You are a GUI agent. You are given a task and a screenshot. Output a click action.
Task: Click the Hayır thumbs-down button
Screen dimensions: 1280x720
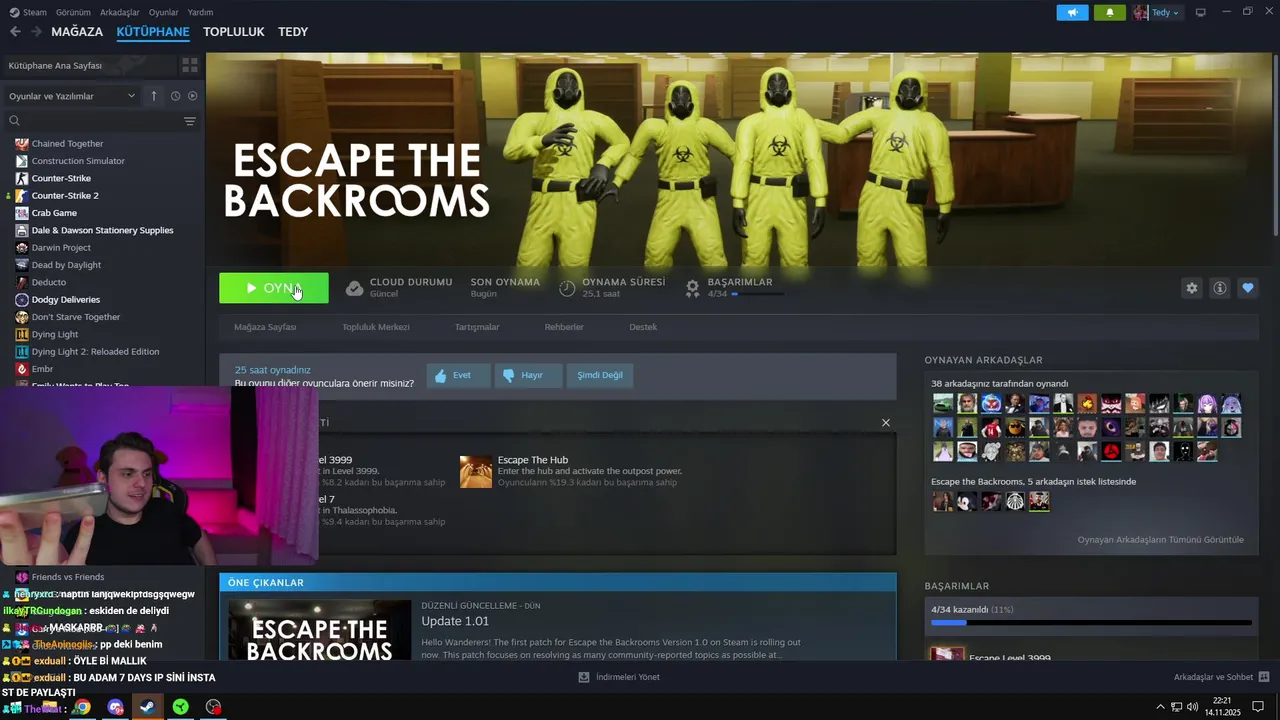[x=529, y=375]
